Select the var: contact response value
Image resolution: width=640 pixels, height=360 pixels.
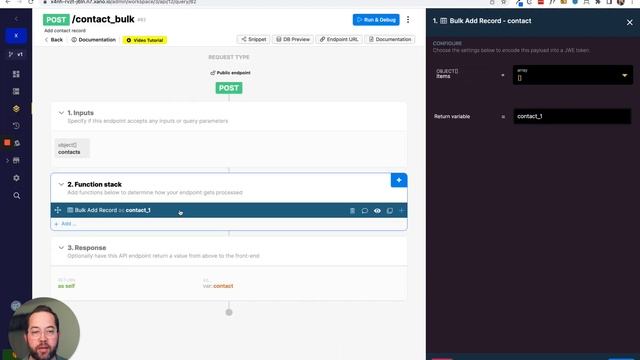point(218,286)
